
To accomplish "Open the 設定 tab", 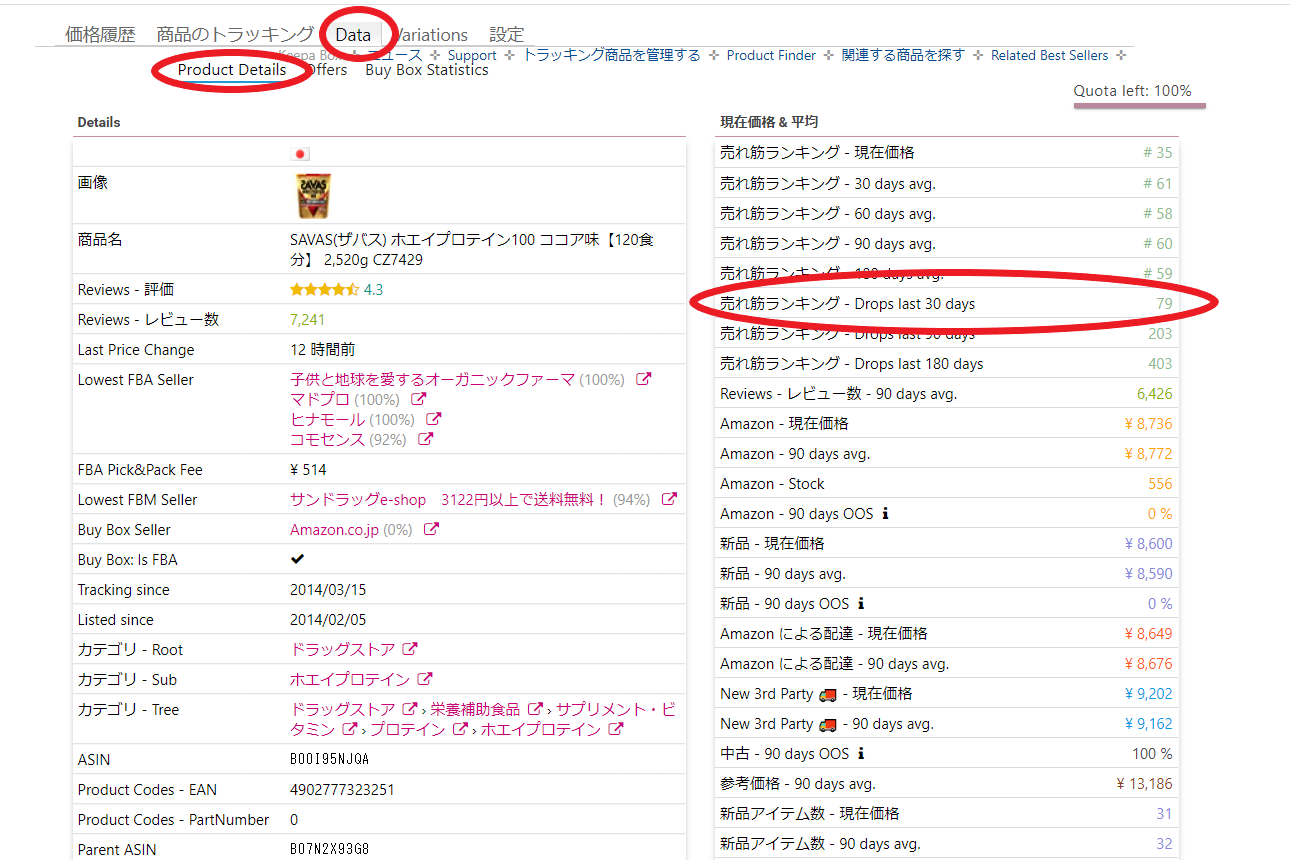I will 507,35.
